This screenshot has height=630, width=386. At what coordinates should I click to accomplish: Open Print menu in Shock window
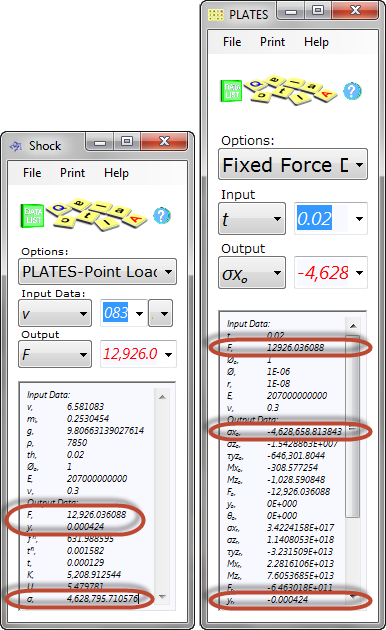click(x=72, y=173)
